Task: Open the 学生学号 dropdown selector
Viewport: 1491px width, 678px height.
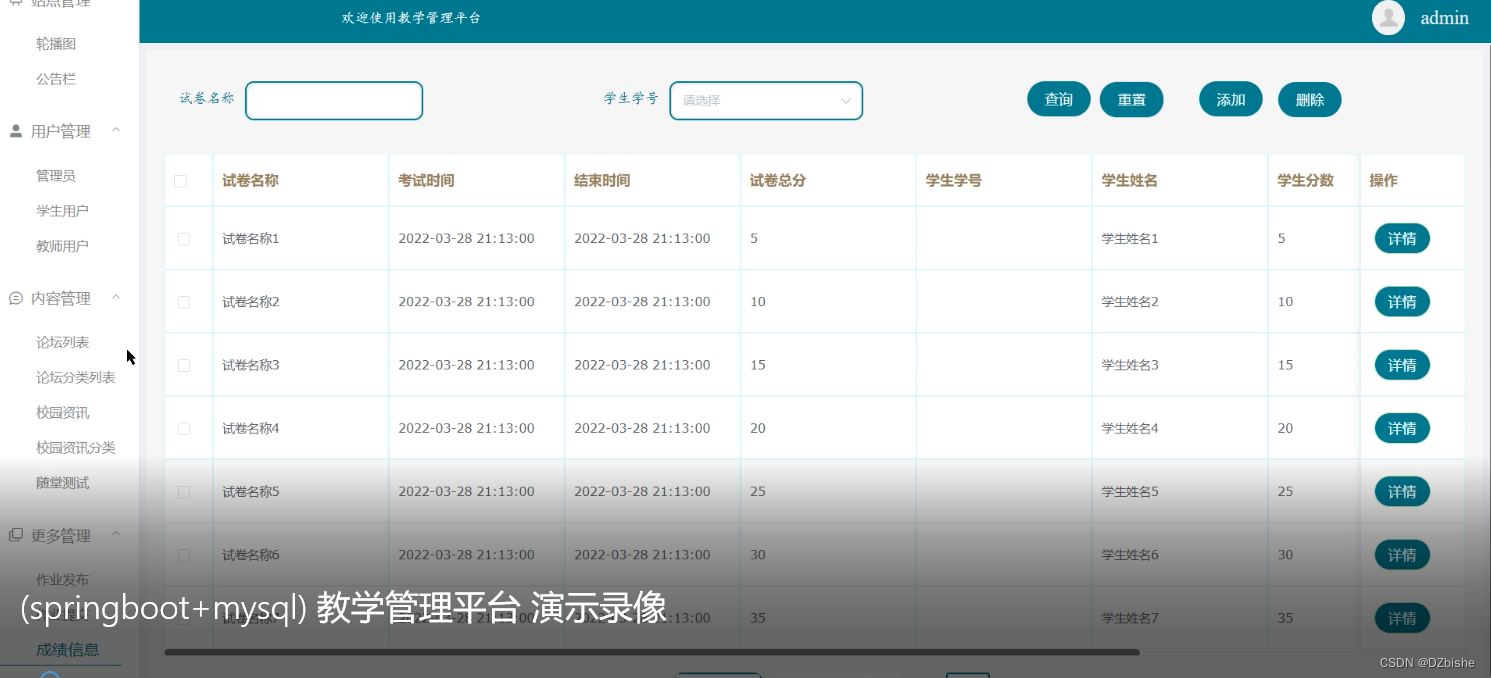Action: [766, 100]
